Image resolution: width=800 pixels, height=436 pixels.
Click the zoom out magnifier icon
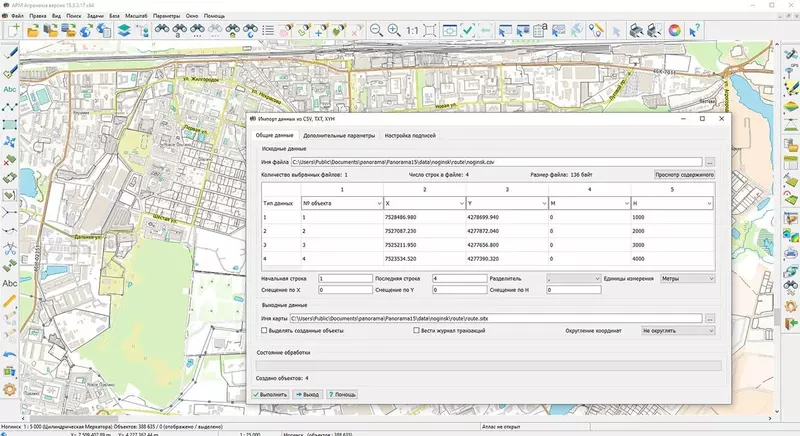(x=377, y=31)
